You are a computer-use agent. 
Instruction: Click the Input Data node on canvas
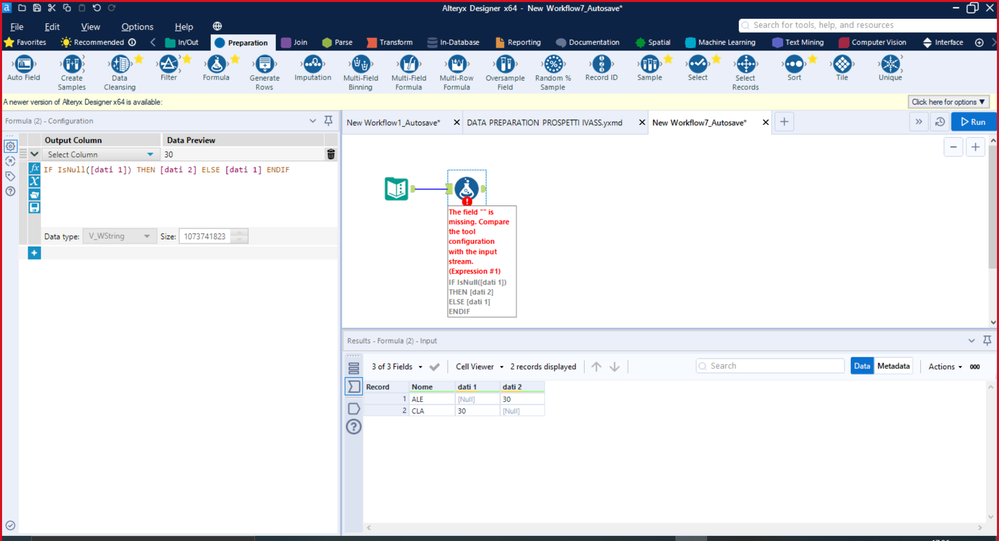396,189
